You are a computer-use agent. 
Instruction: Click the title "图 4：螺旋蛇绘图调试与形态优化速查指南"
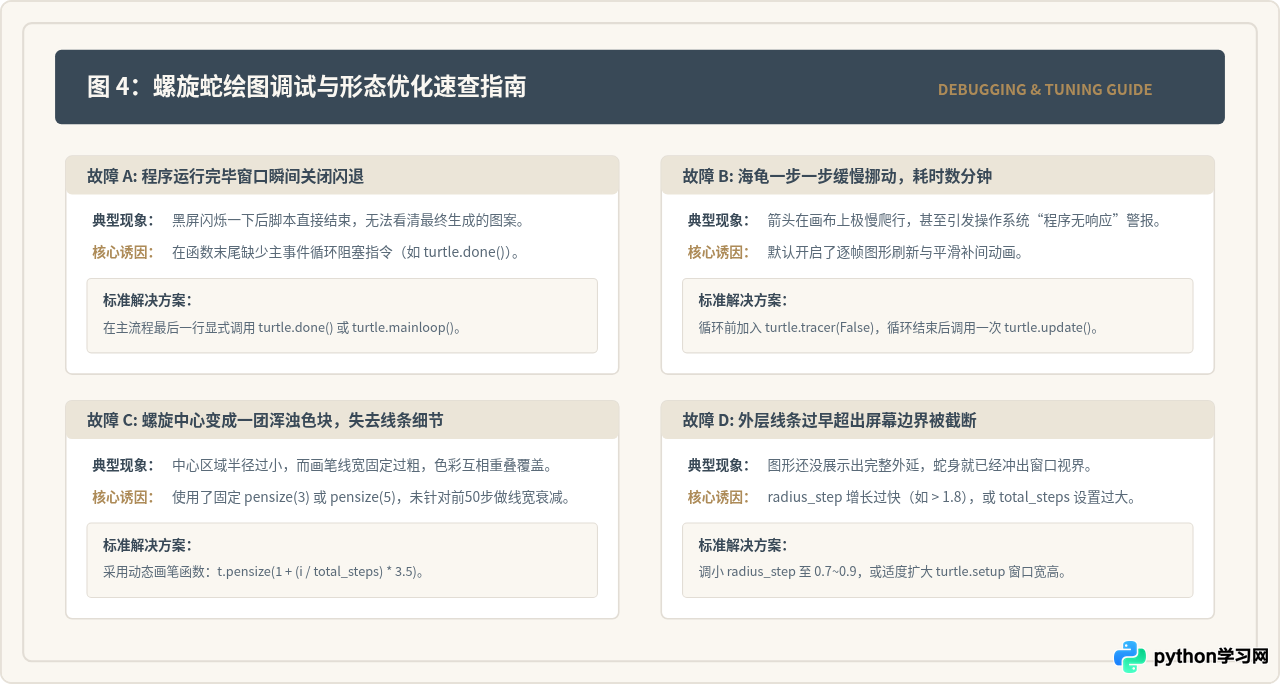tap(307, 87)
